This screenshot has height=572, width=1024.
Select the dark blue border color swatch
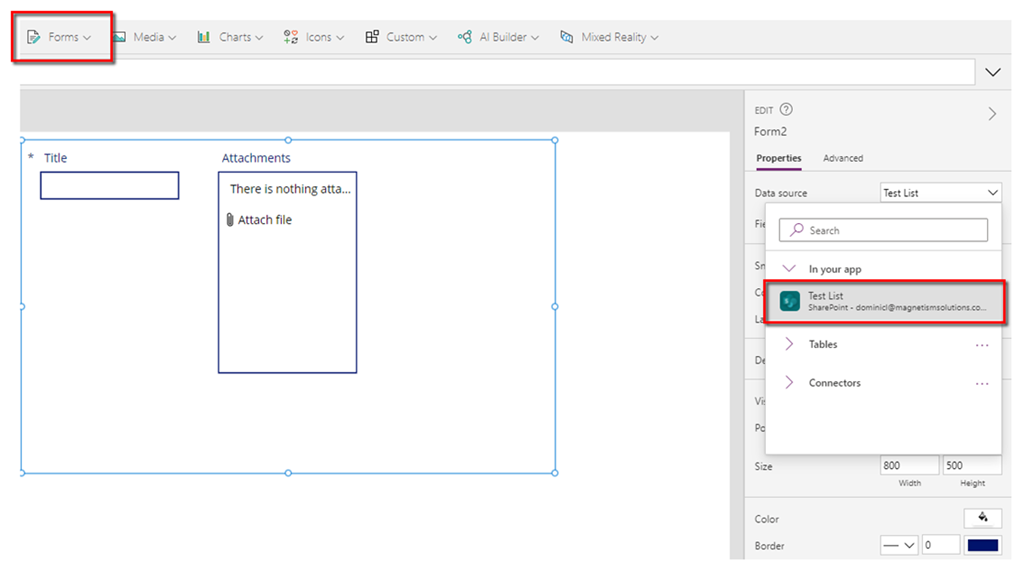click(x=983, y=545)
